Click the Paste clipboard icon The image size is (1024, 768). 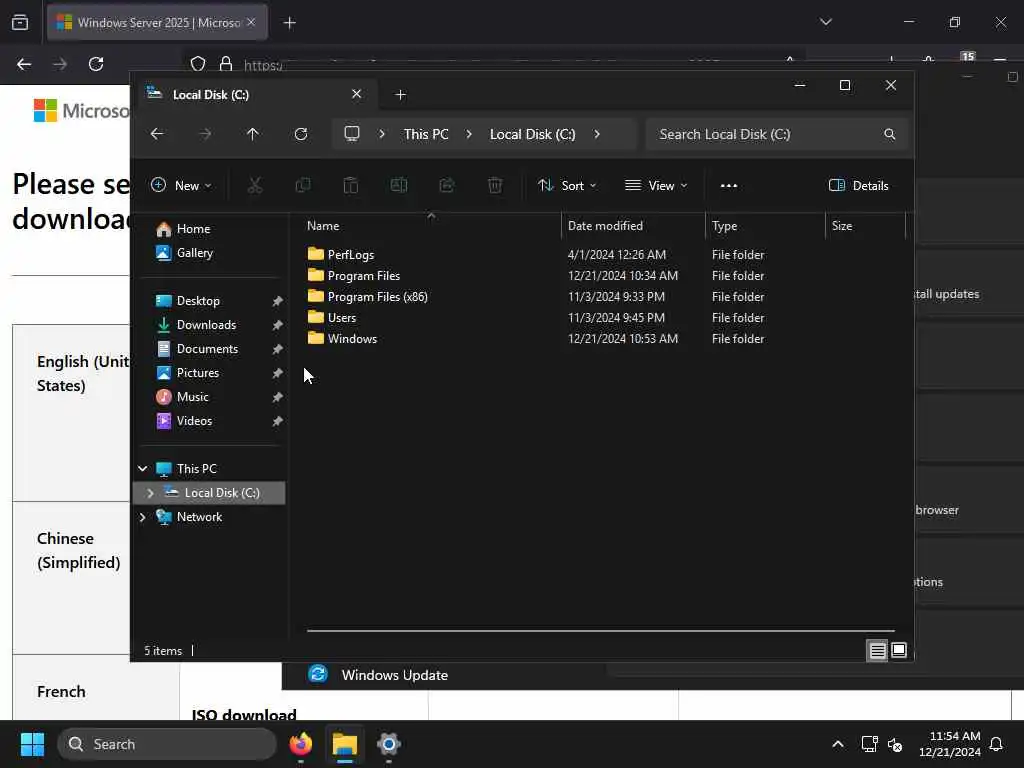(351, 185)
